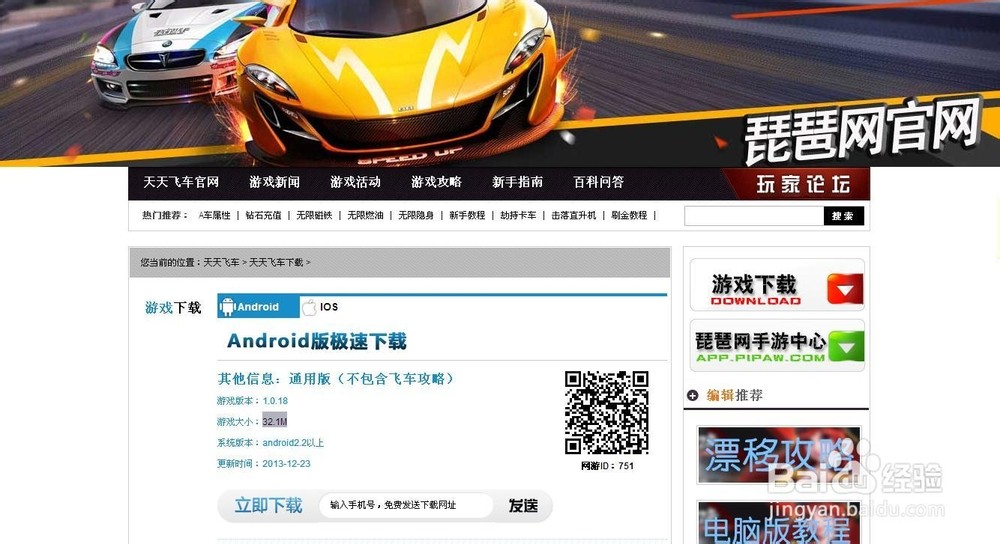This screenshot has width=1000, height=544.
Task: Open 游戏新闻 in the navigation bar
Action: pos(274,182)
